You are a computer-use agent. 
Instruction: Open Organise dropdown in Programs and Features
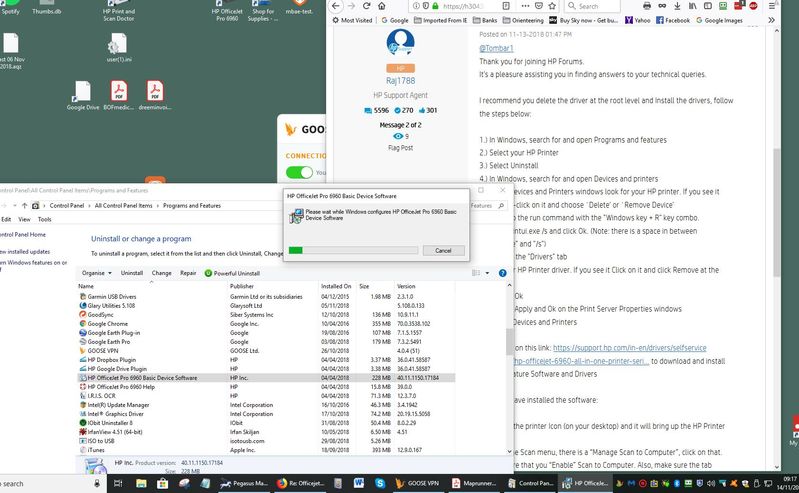(96, 273)
